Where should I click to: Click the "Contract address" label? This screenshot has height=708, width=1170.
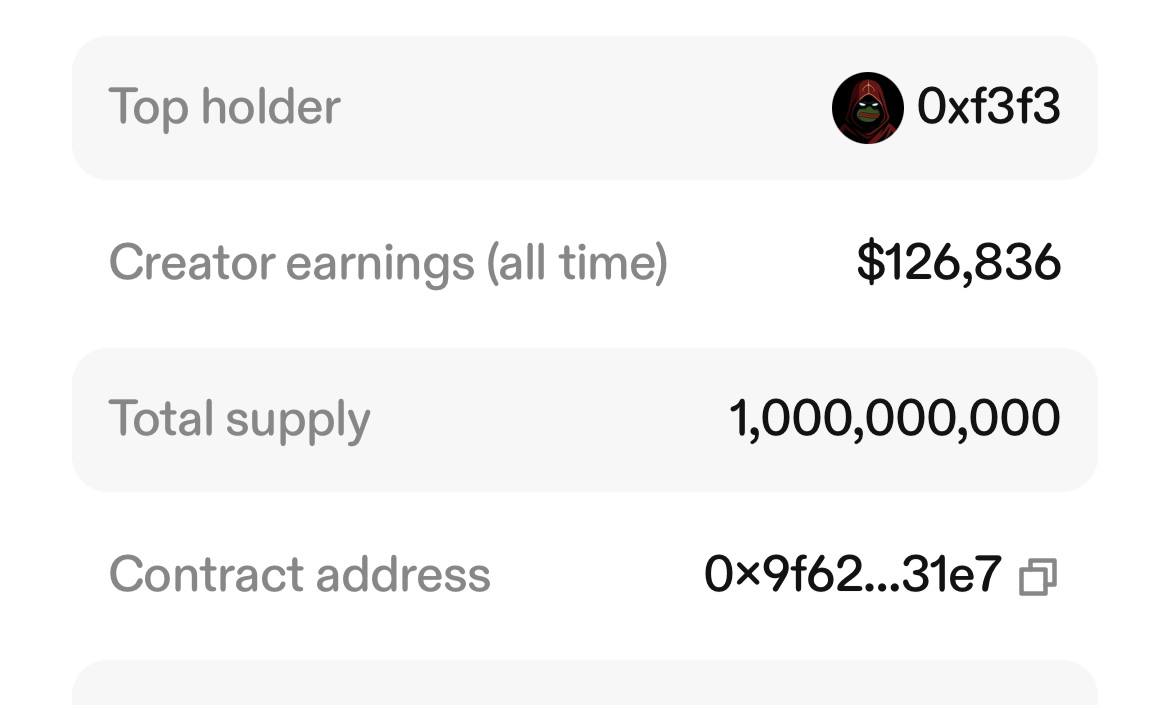[x=299, y=575]
